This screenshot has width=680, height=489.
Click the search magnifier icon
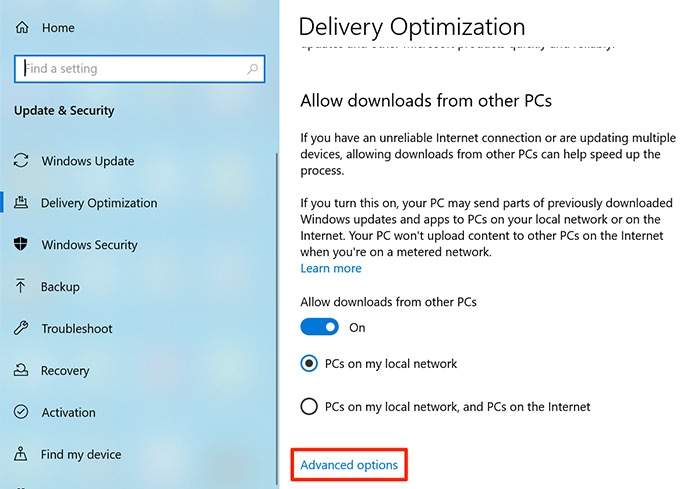(253, 69)
